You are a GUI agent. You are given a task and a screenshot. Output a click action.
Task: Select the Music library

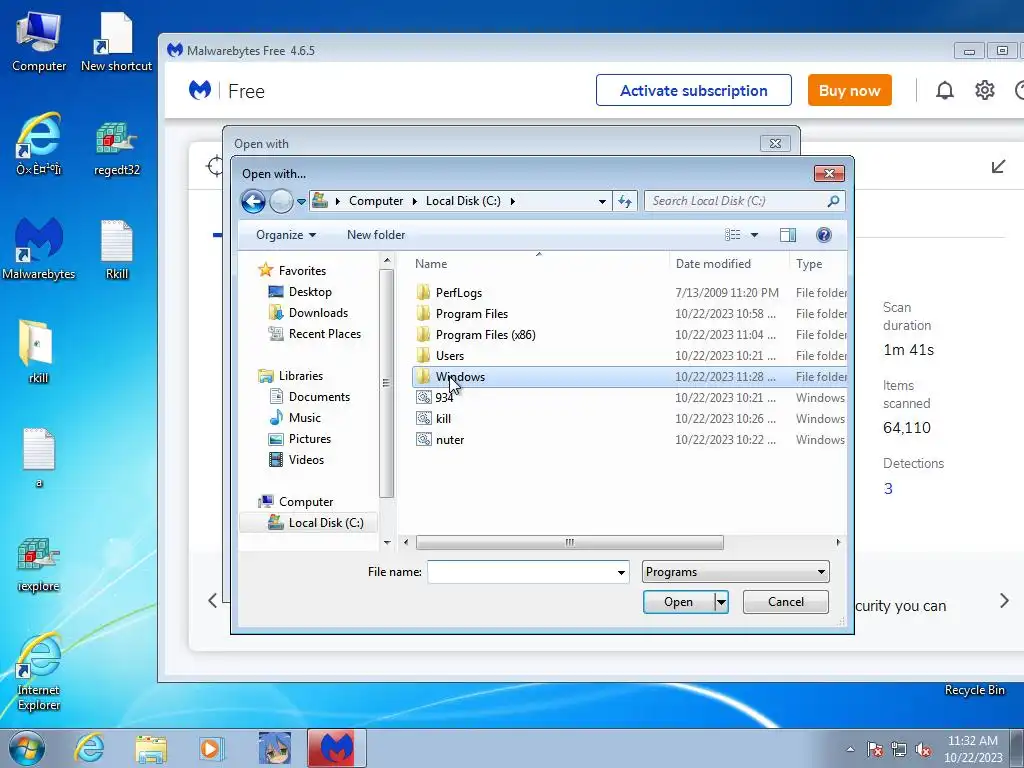[x=304, y=417]
